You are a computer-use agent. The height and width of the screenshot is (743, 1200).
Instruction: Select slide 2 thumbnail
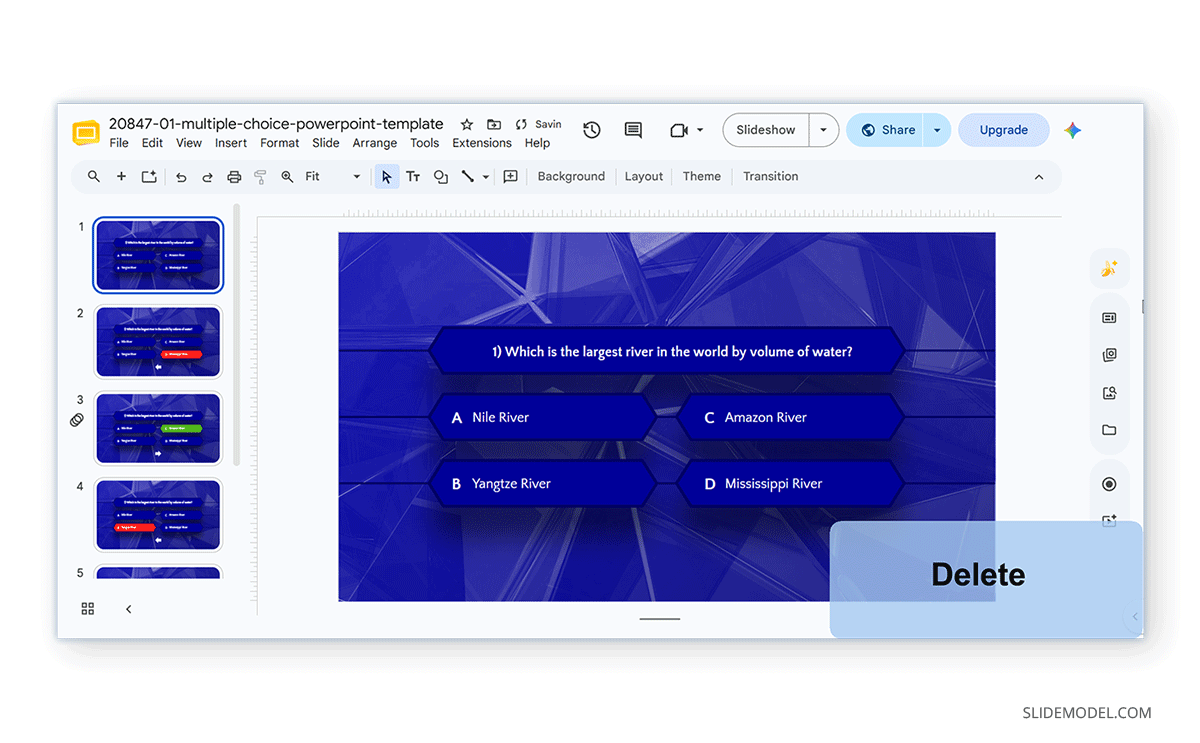tap(158, 342)
